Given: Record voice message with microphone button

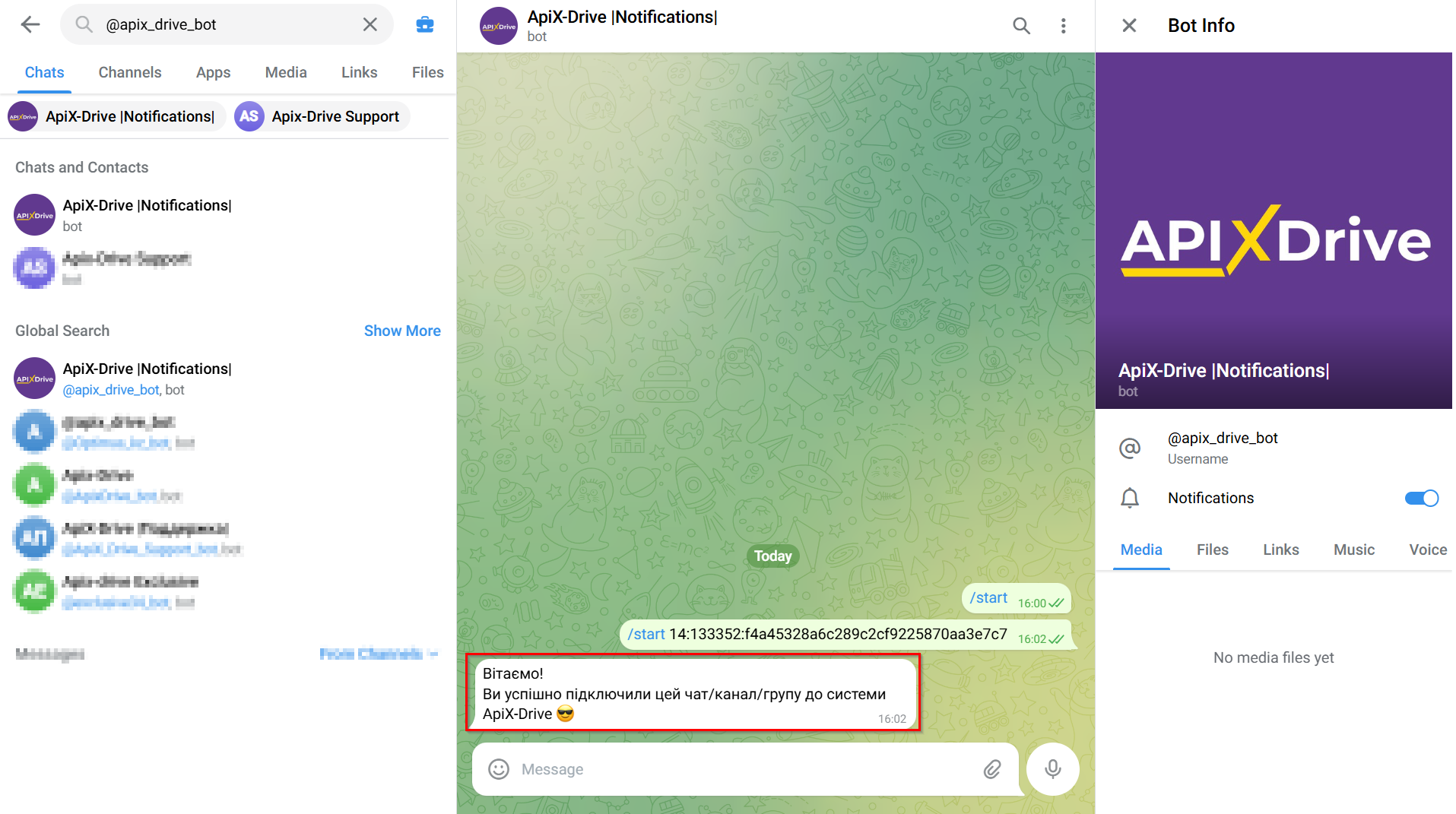Looking at the screenshot, I should tap(1052, 769).
